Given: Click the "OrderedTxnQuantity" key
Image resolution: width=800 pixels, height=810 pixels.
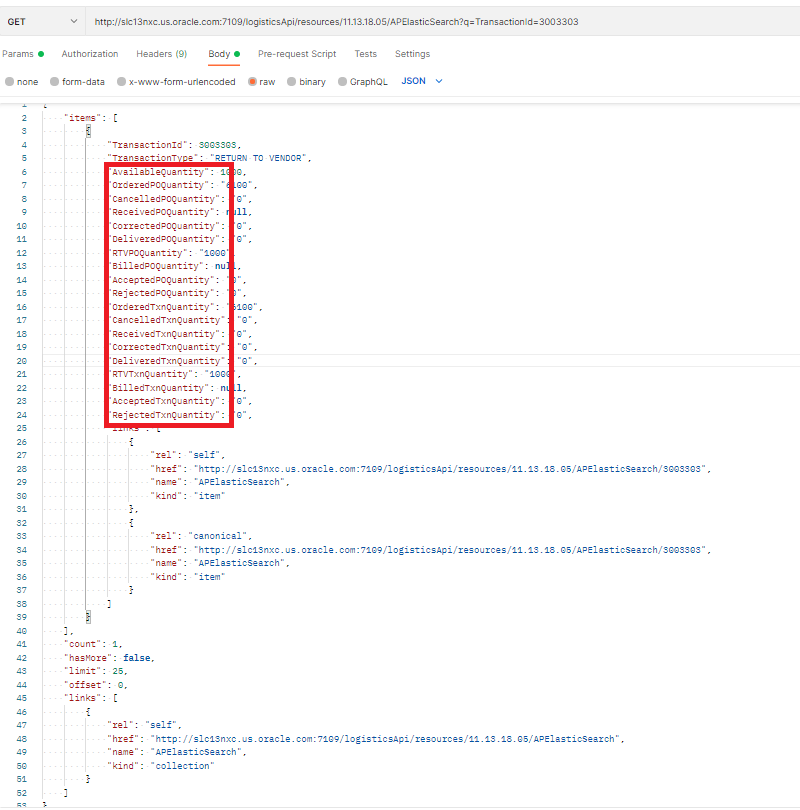Looking at the screenshot, I should [161, 307].
